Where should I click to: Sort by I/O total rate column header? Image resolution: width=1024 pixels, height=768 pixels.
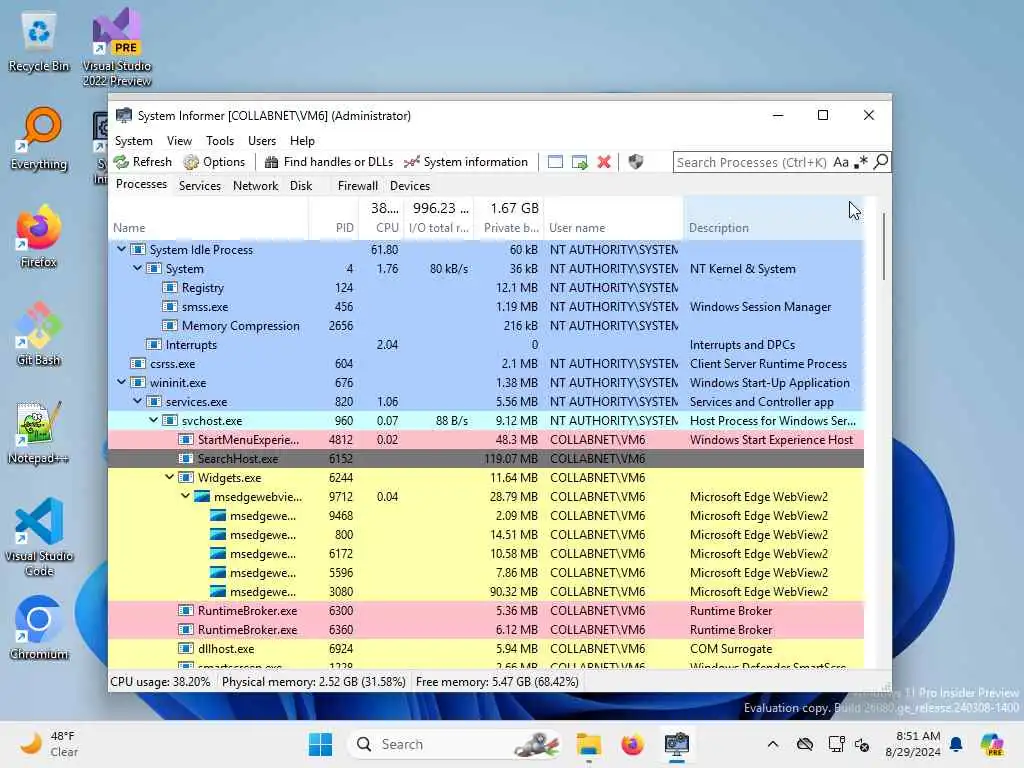[x=439, y=219]
